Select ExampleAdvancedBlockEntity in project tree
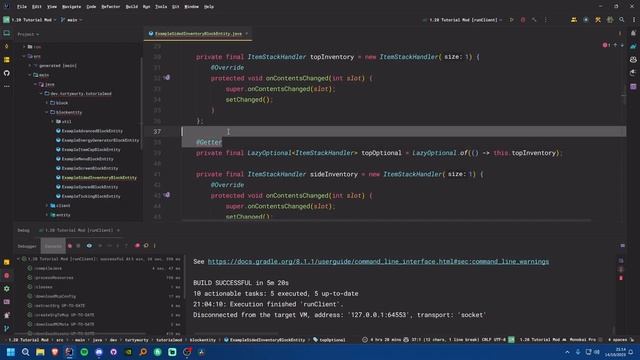The width and height of the screenshot is (640, 360). point(92,131)
